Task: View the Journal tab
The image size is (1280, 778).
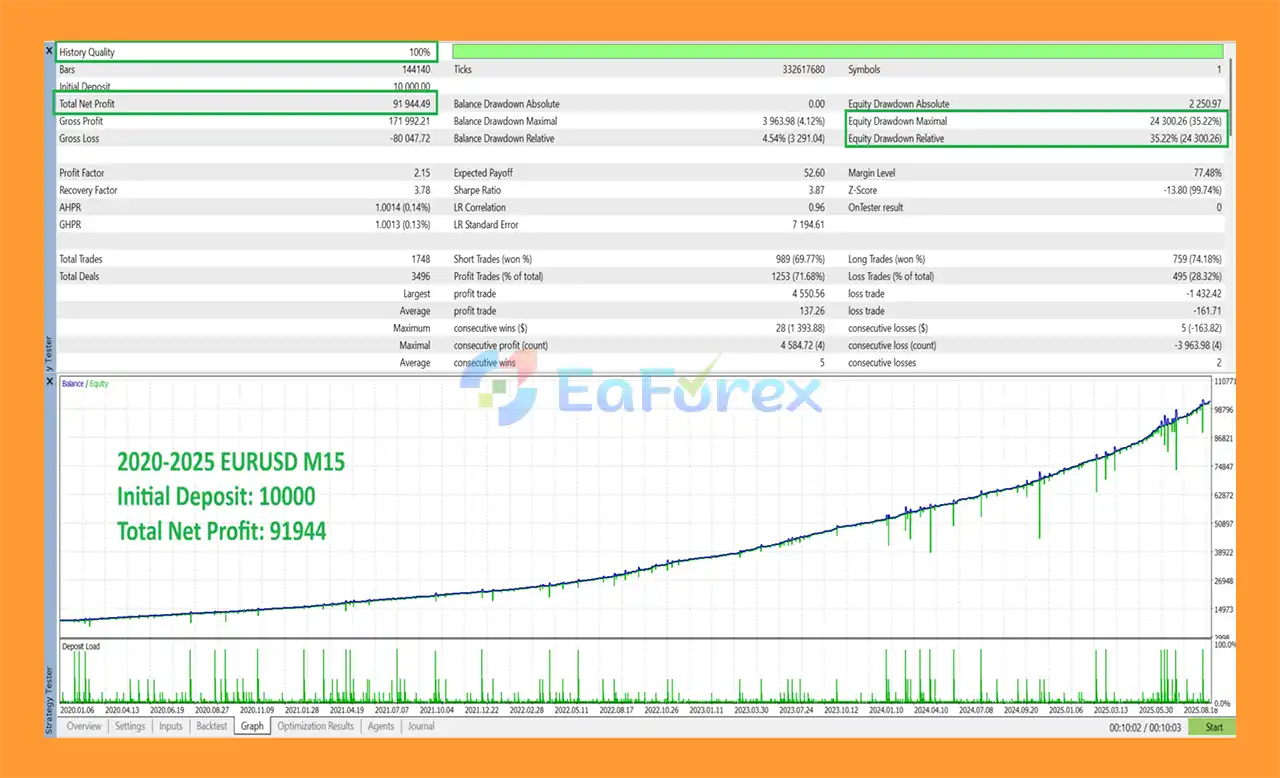Action: (x=421, y=726)
